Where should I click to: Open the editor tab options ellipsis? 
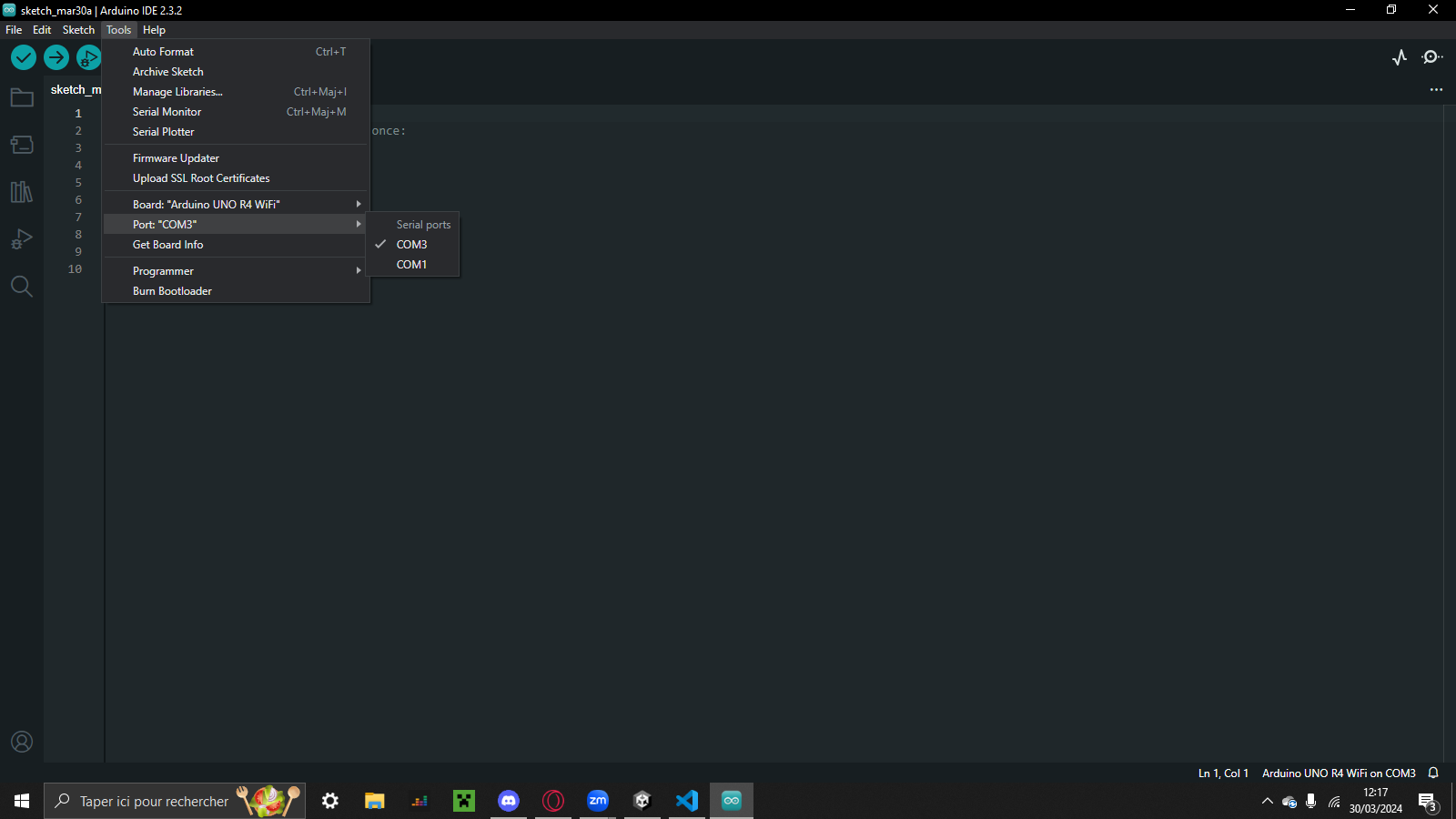[1436, 89]
